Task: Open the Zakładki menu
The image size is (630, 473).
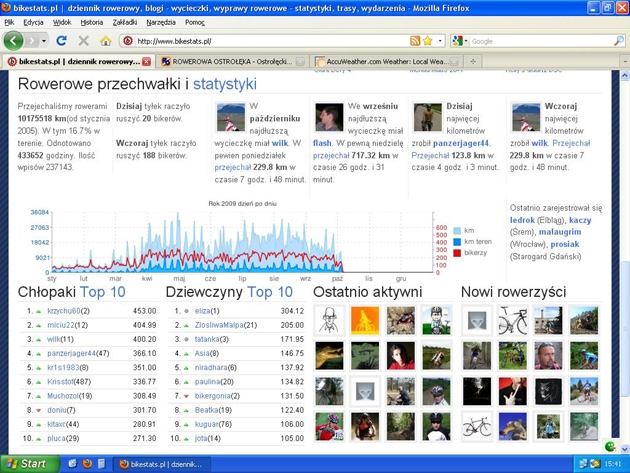Action: point(124,21)
